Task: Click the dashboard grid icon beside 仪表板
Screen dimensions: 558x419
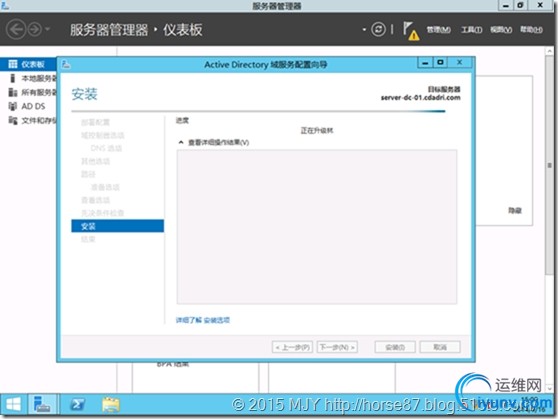Action: click(13, 64)
